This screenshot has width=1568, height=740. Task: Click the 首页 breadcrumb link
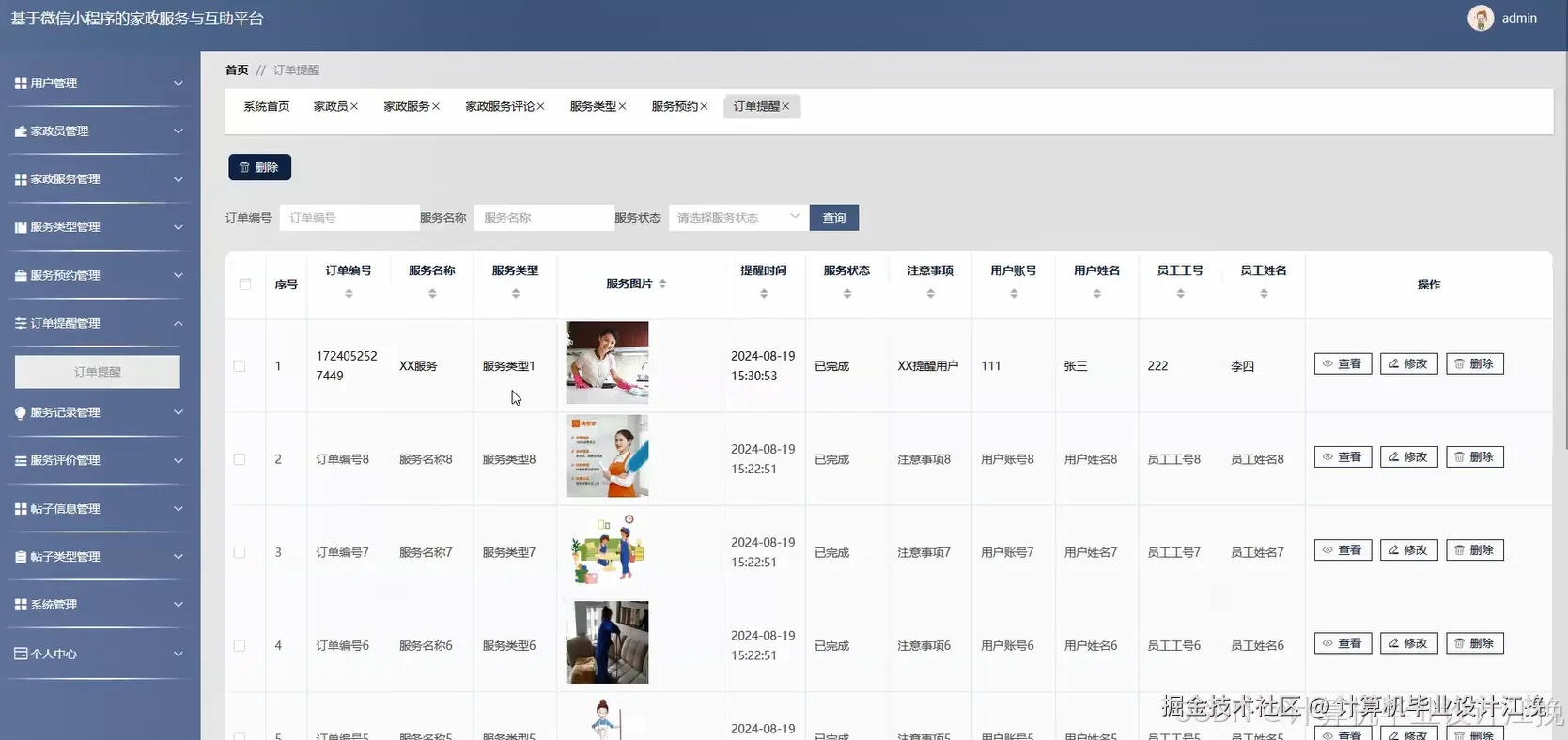coord(237,70)
